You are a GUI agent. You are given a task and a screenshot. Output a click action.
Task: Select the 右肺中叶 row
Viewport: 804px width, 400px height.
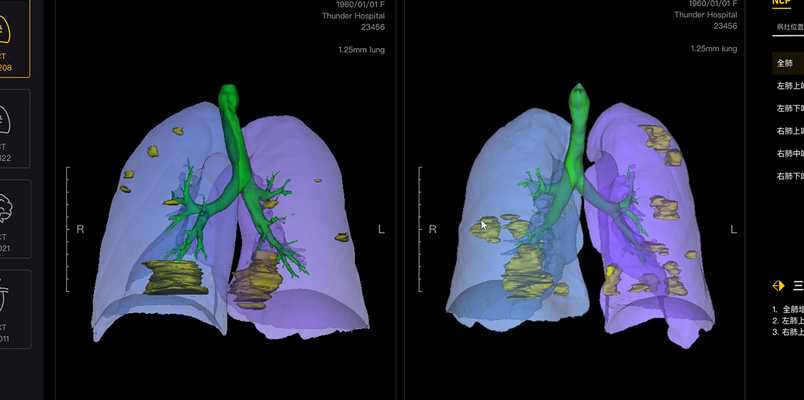(789, 154)
